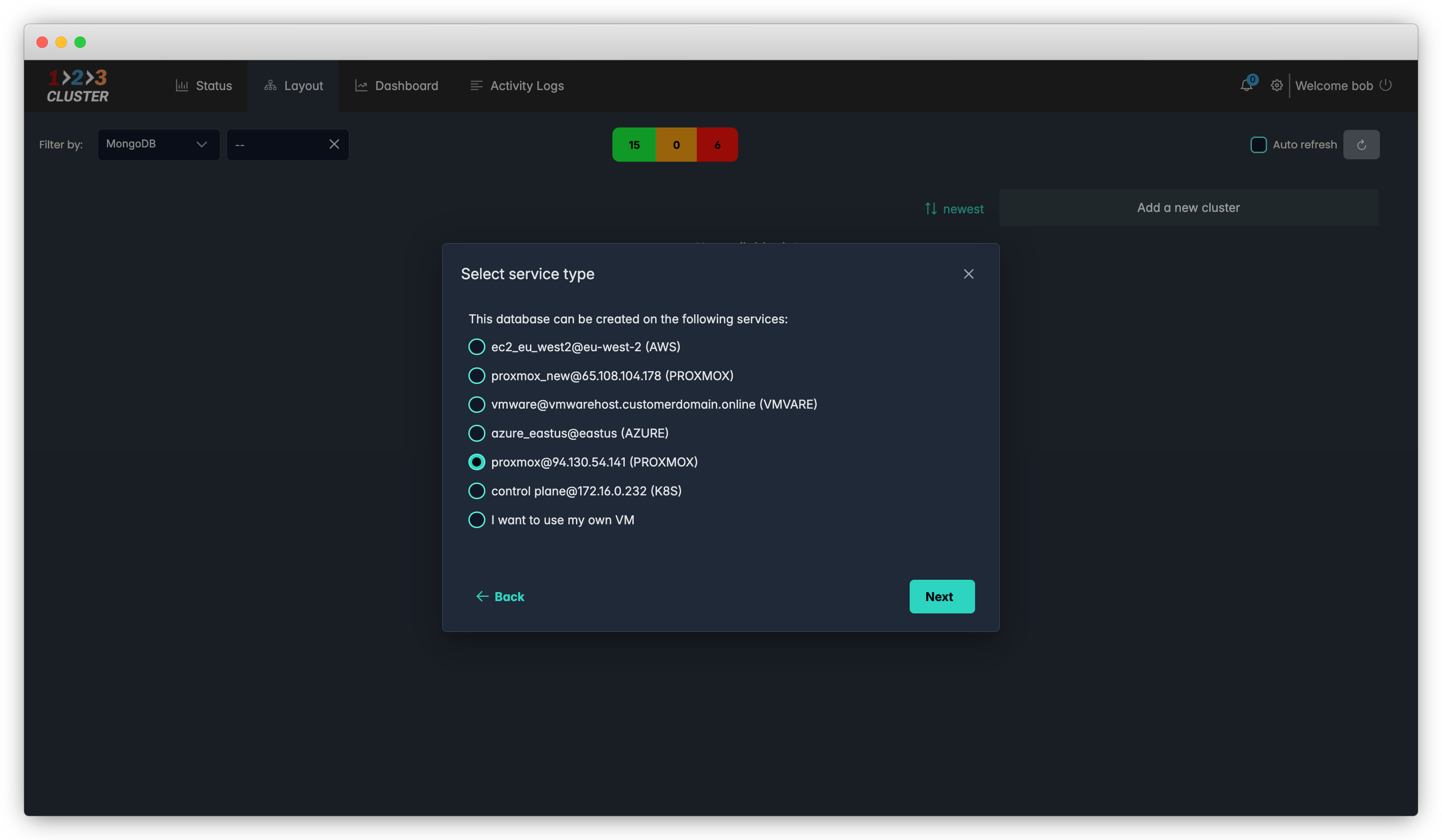Expand the MongoDB filter dropdown
Viewport: 1442px width, 840px height.
tap(158, 144)
